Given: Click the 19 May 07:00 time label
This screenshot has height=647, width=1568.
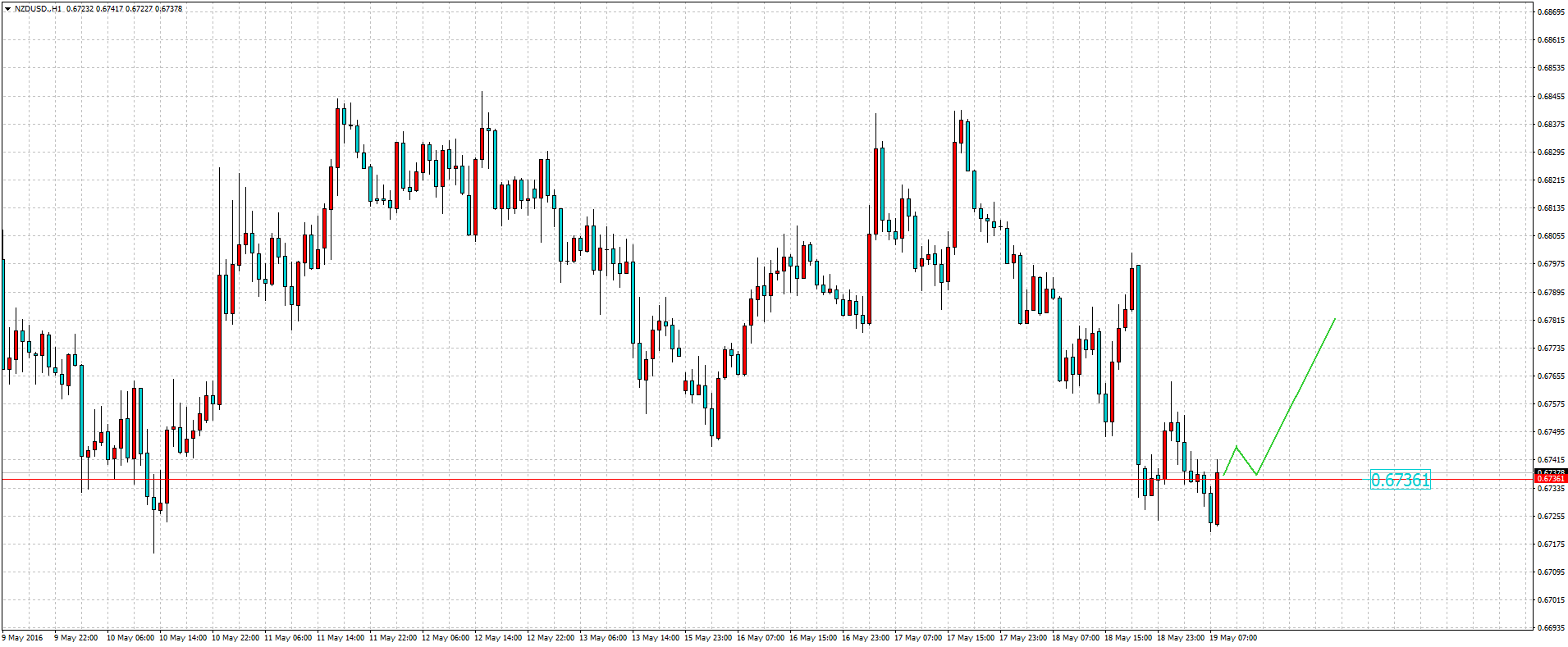Looking at the screenshot, I should [1232, 638].
